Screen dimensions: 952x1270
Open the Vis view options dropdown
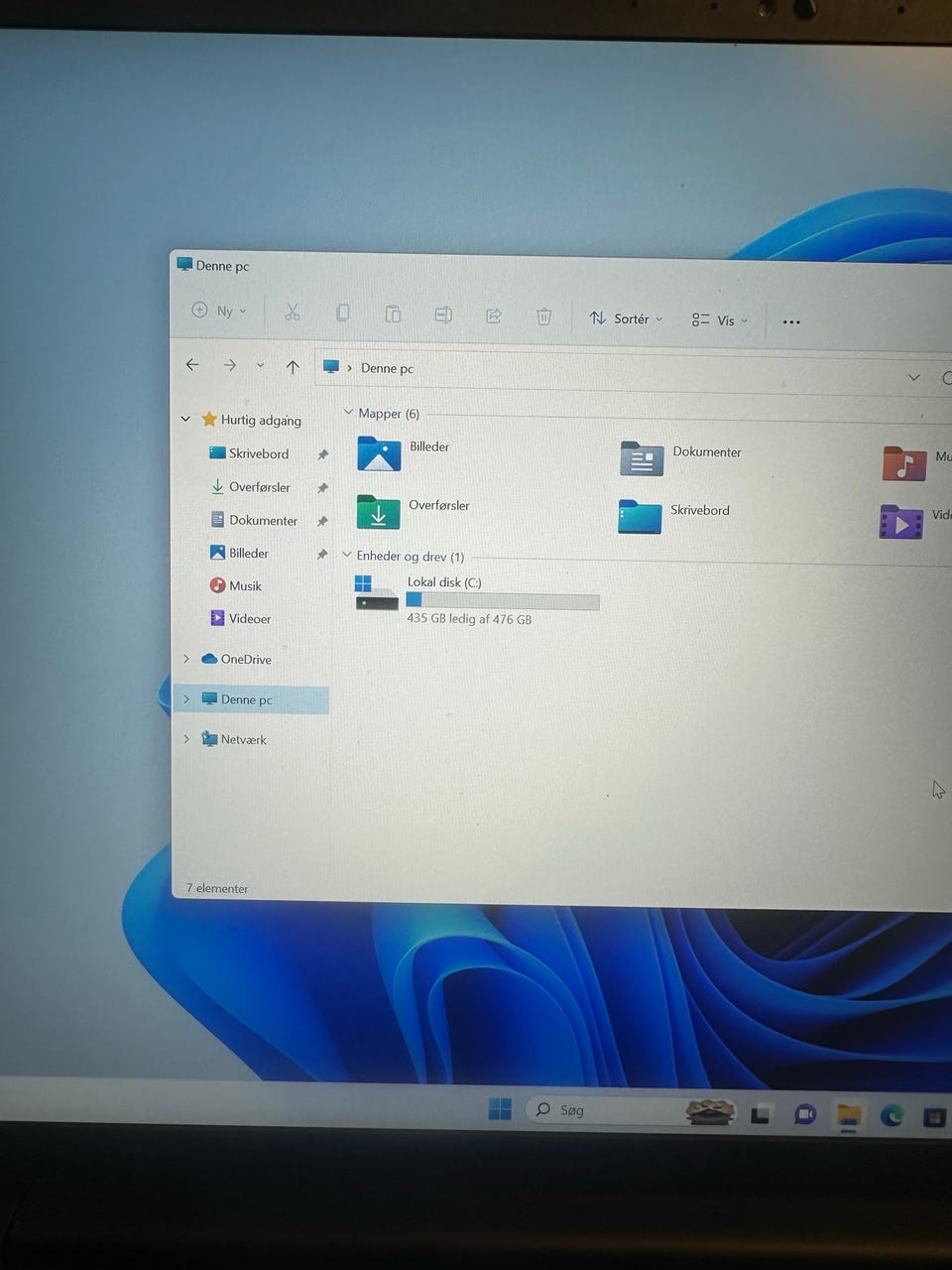(720, 319)
